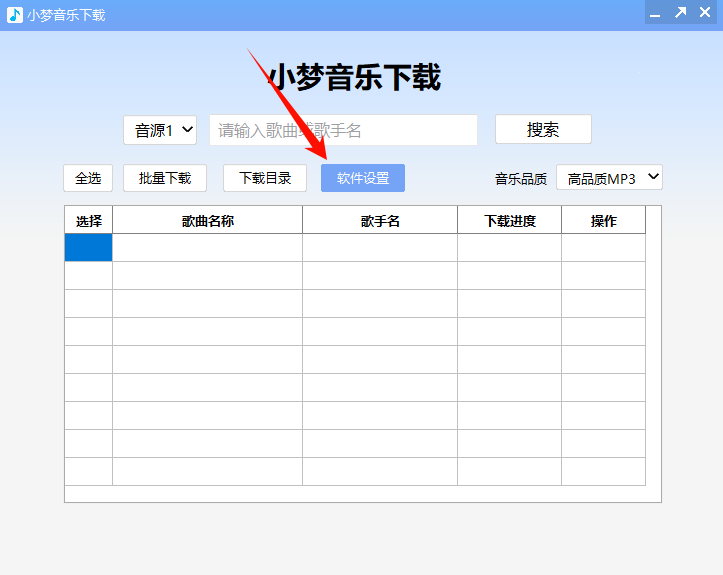This screenshot has height=575, width=723.
Task: Click the 选择 column header
Action: coord(89,220)
